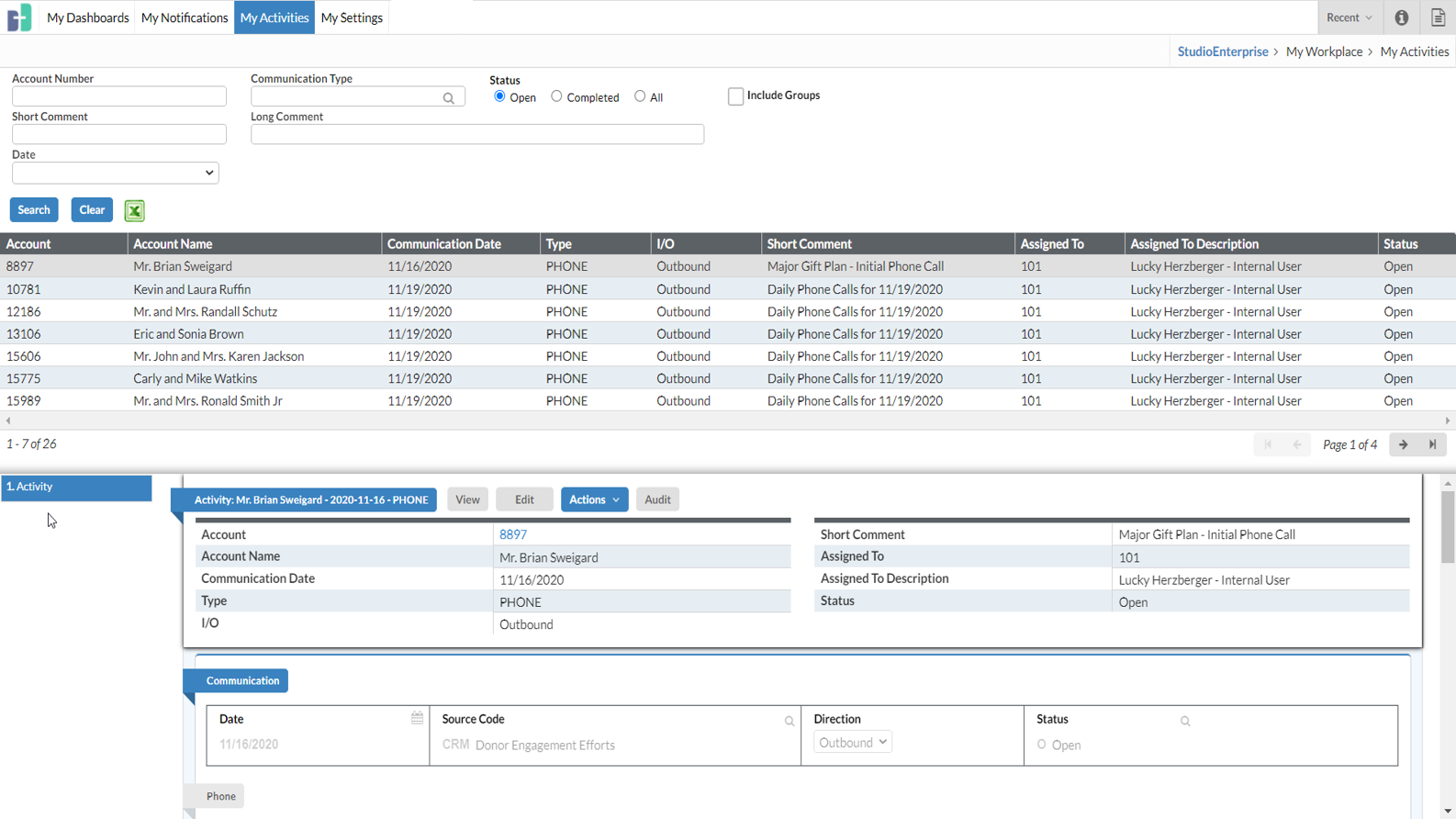
Task: Select 1. Activity in side panel
Action: point(76,488)
